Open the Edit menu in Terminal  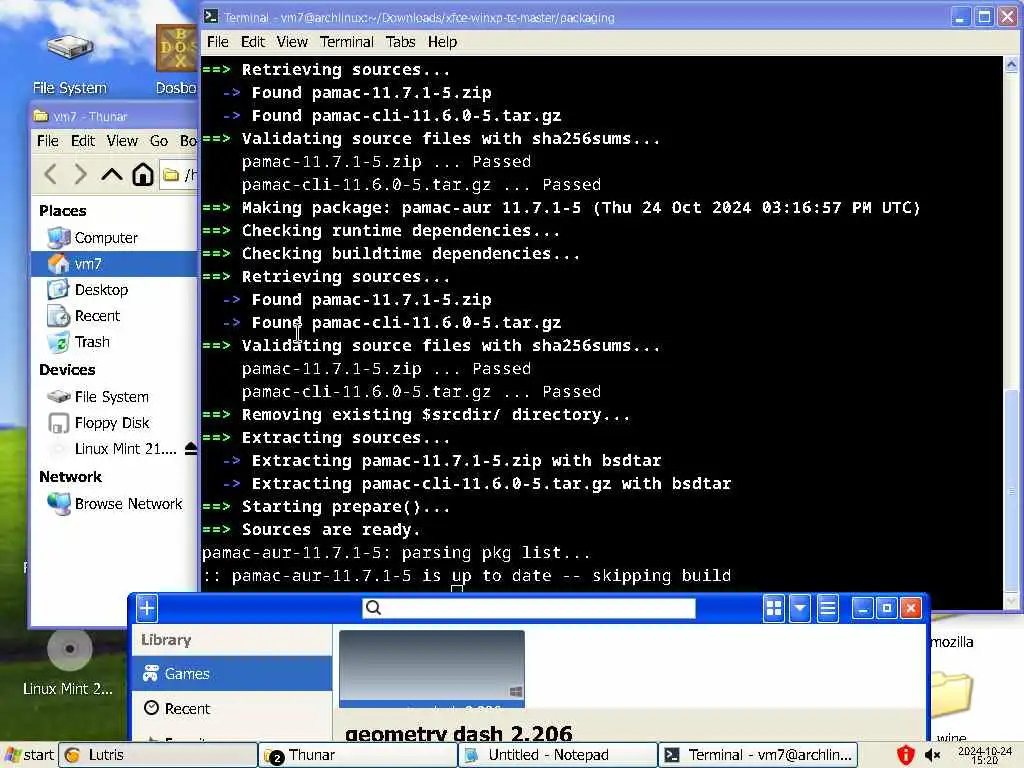pyautogui.click(x=253, y=42)
